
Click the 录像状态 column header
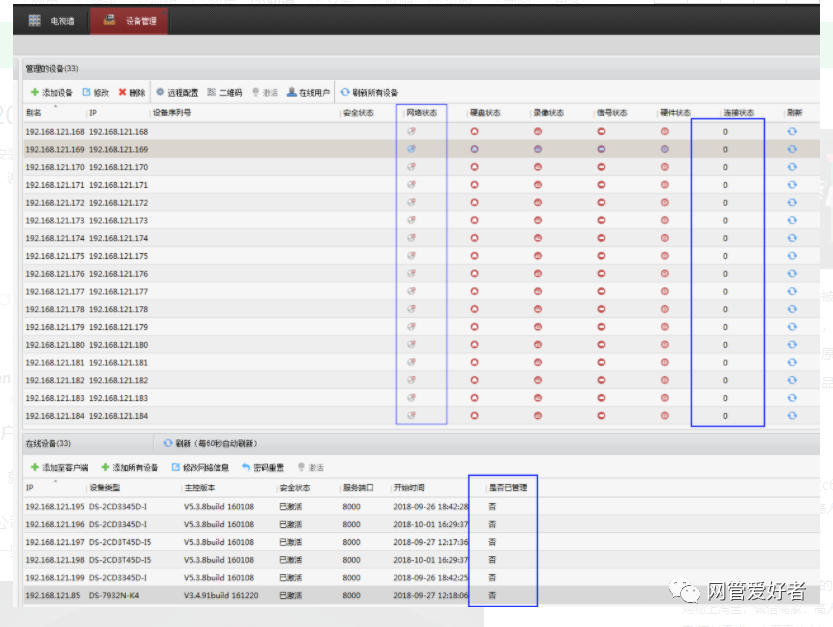(x=549, y=113)
